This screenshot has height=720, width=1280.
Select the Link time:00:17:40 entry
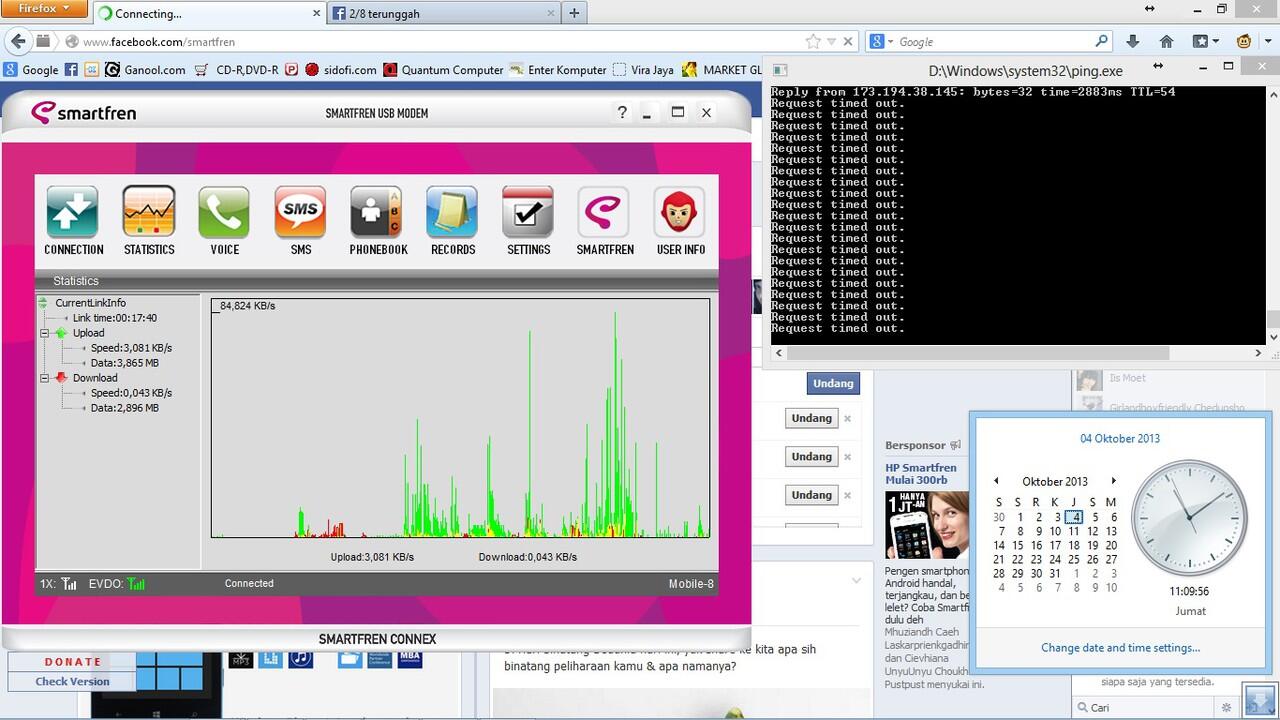114,318
